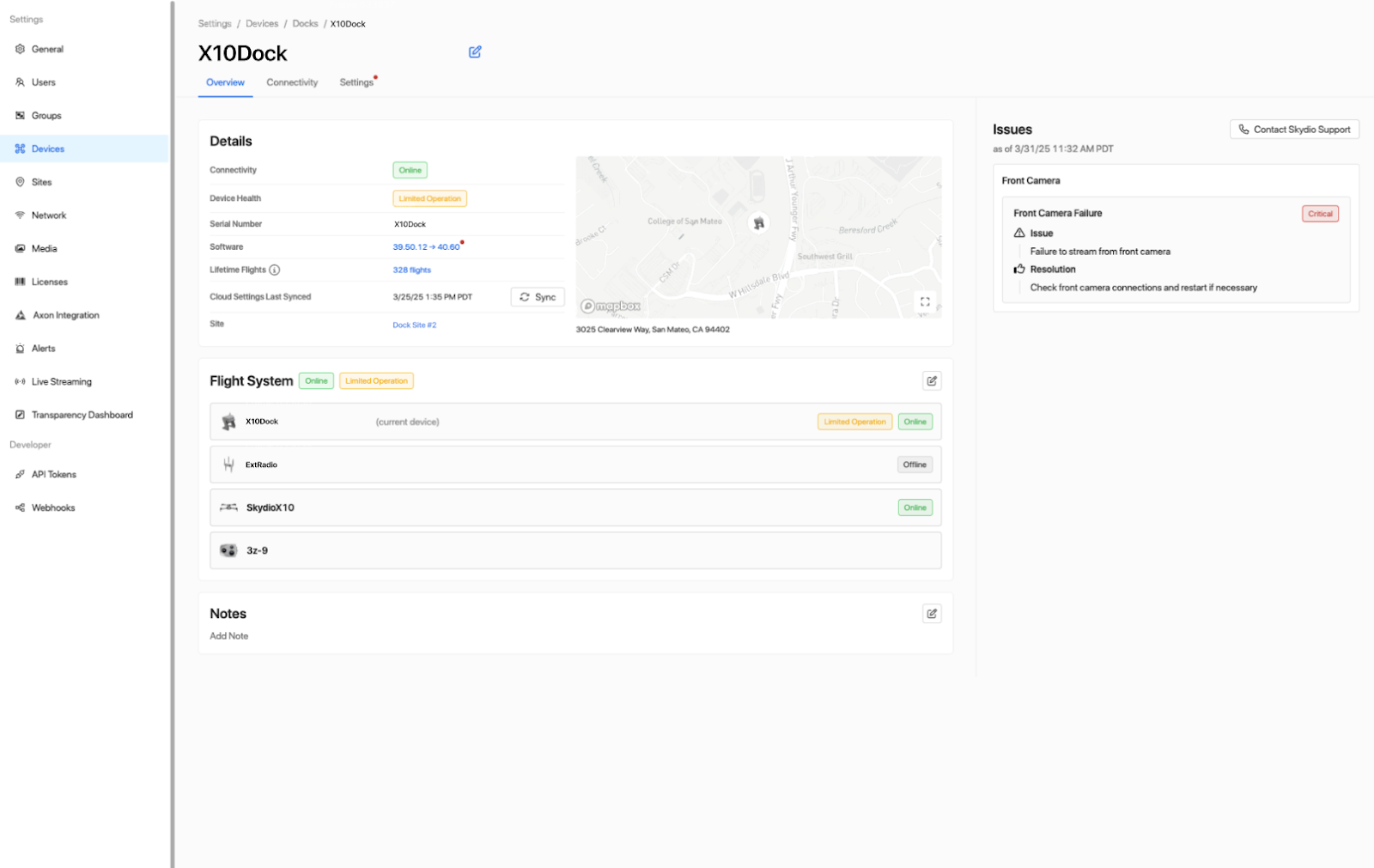Switch to the Settings tab

(x=356, y=82)
